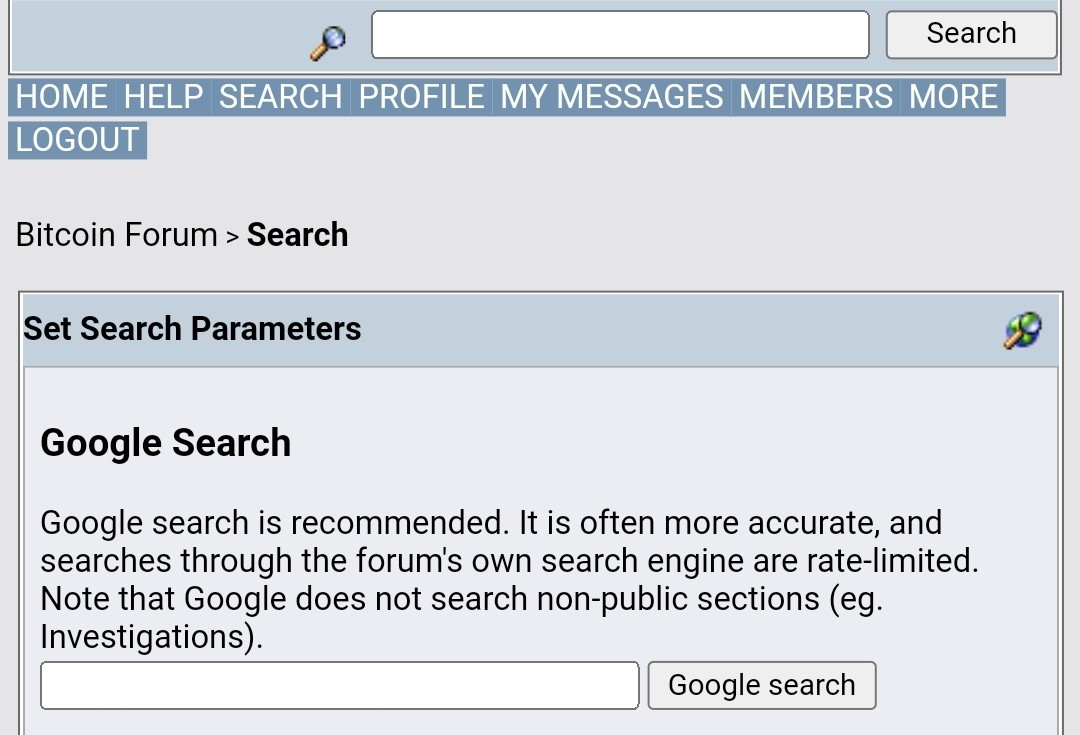
Task: Click the Google Search section heading
Action: (x=166, y=443)
